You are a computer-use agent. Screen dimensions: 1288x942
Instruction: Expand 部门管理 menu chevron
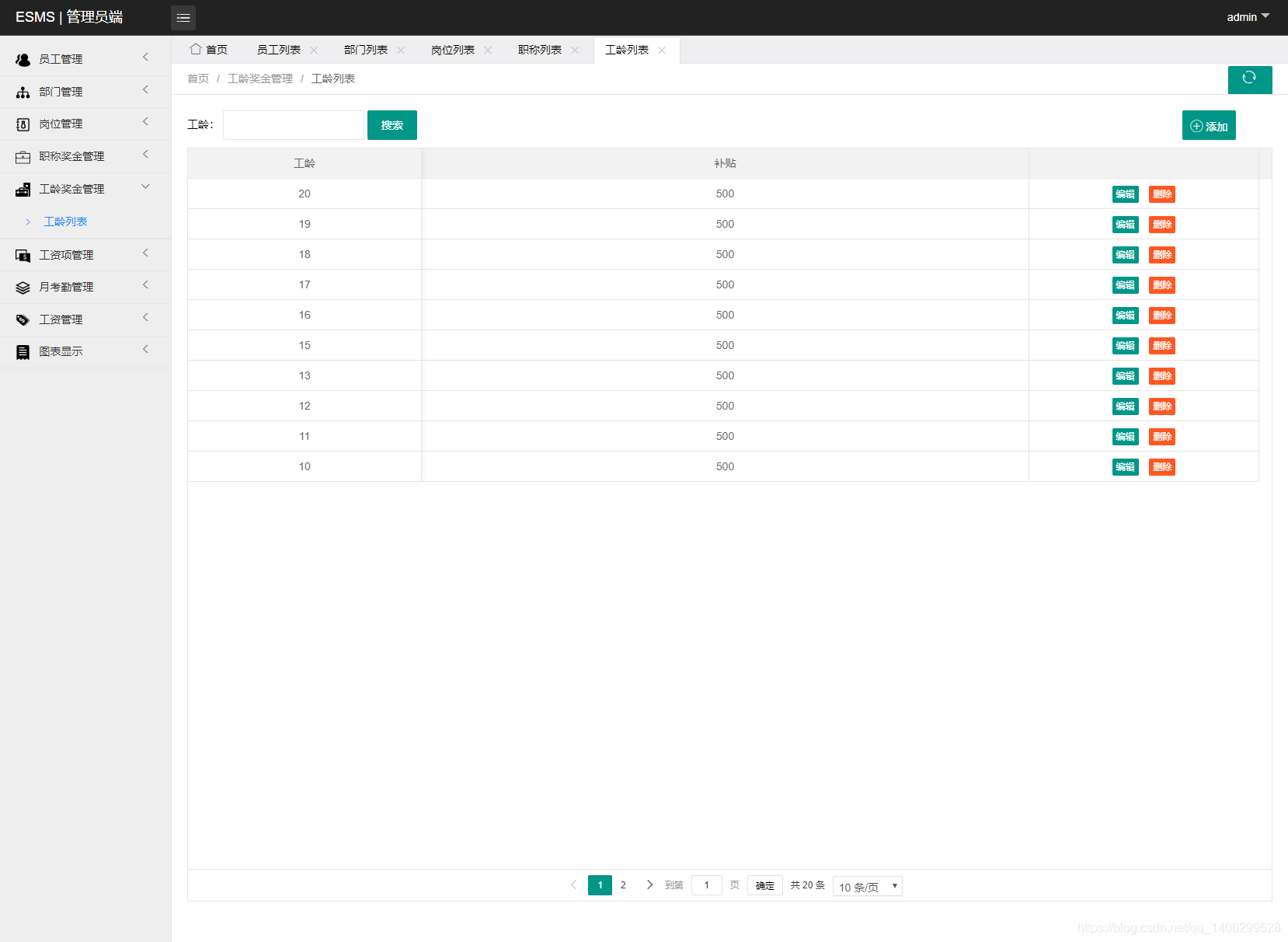(145, 90)
